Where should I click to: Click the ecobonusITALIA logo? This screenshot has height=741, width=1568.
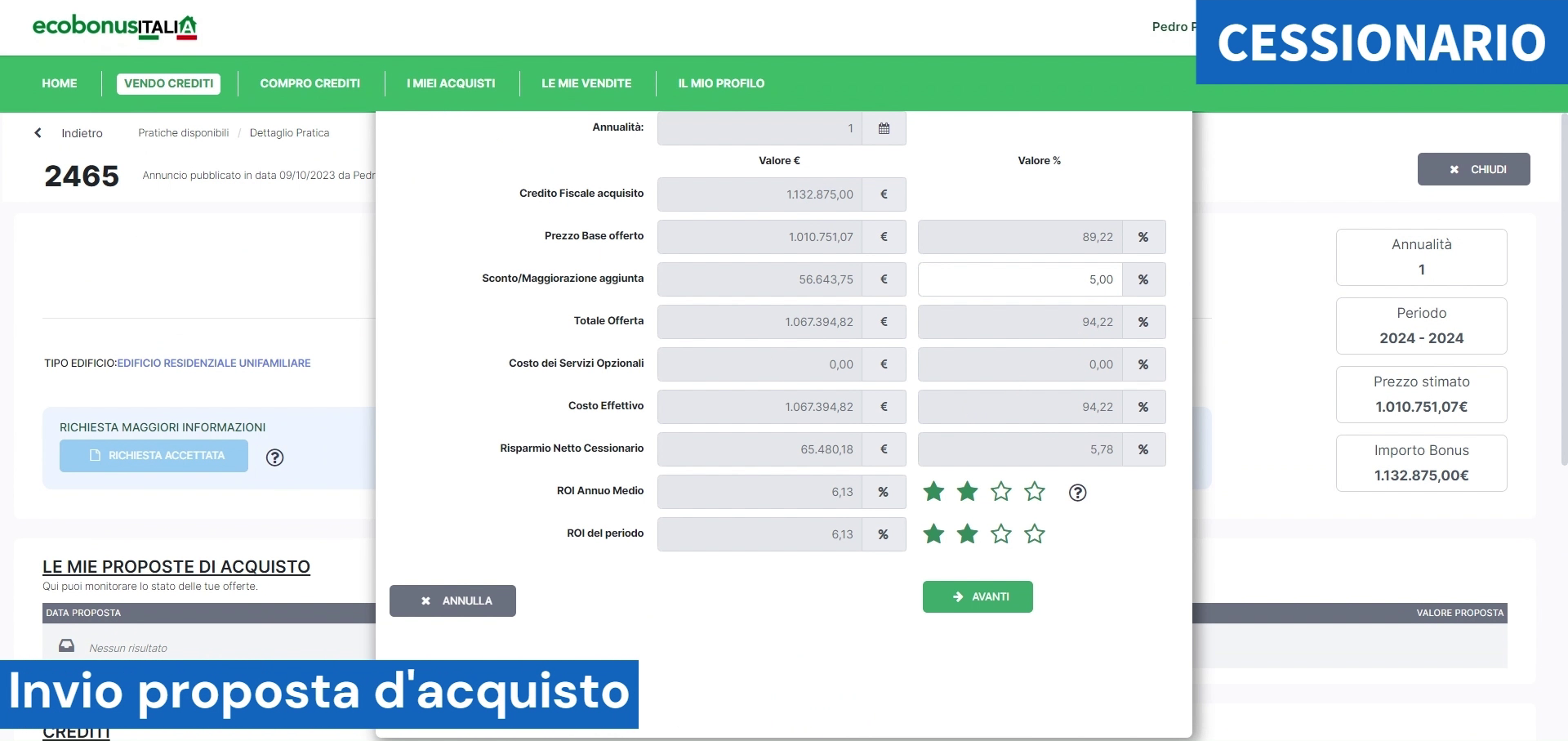[114, 27]
